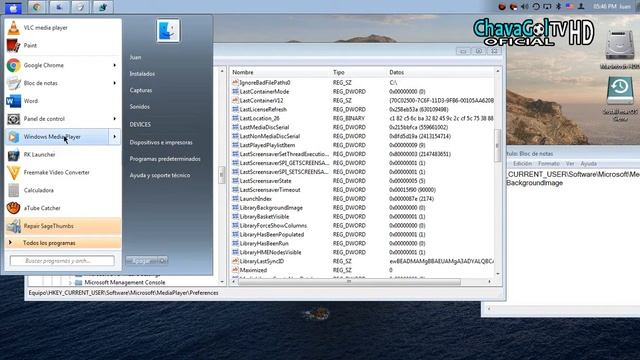This screenshot has height=360, width=640.
Task: Select the LastContainerMode registry value
Action: (264, 91)
